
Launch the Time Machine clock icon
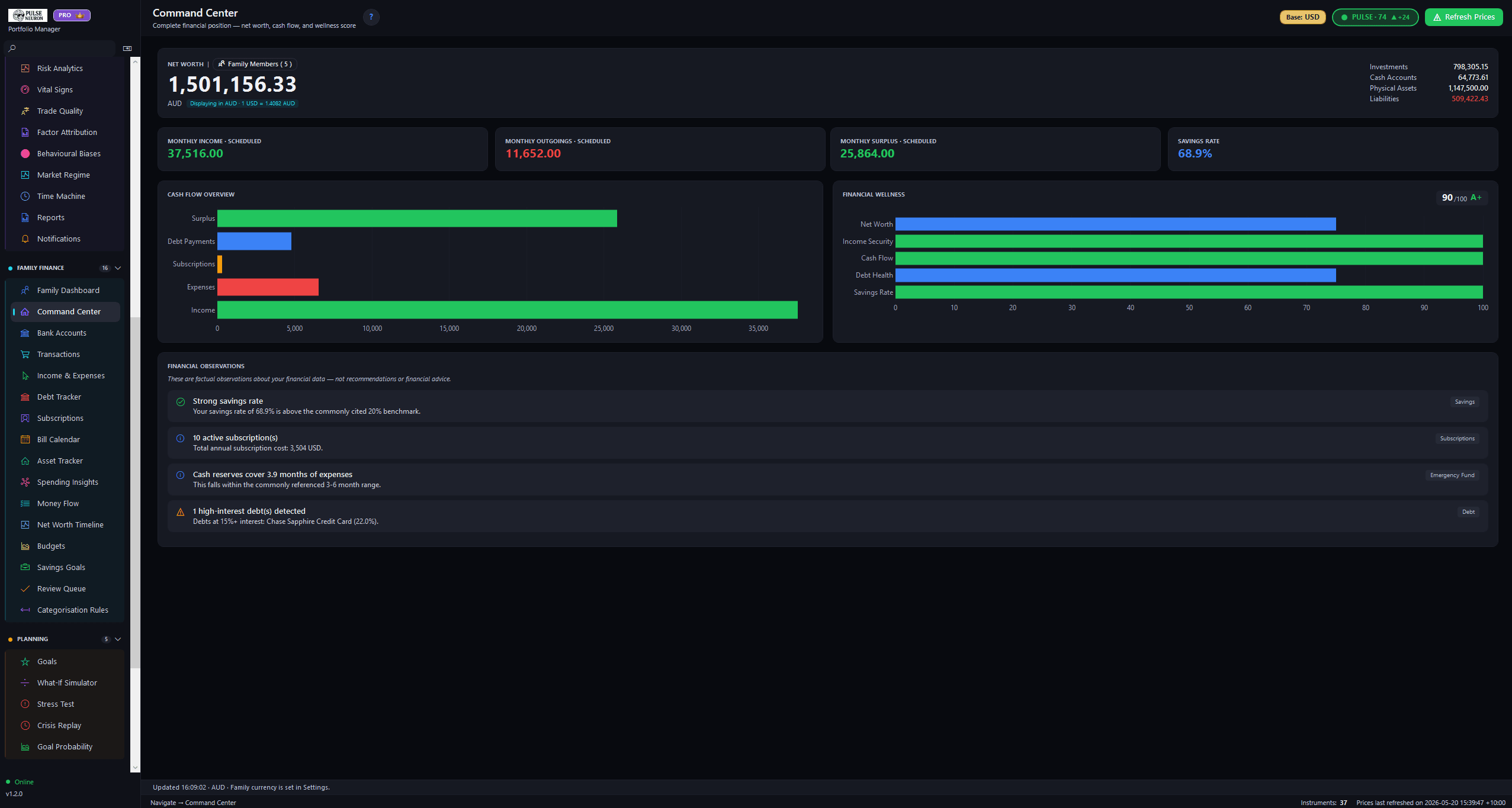(x=25, y=196)
